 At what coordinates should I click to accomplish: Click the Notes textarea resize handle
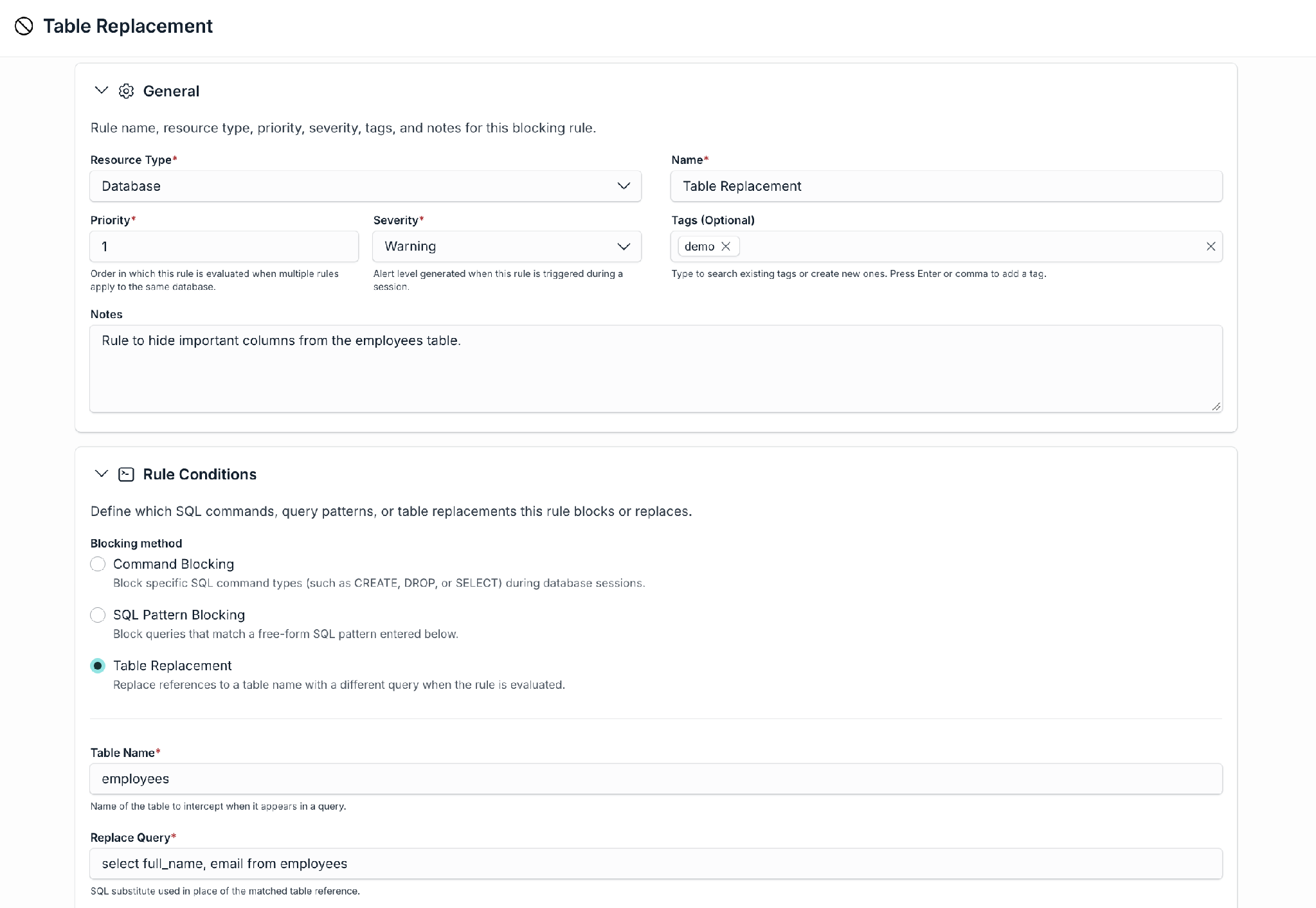[1216, 406]
